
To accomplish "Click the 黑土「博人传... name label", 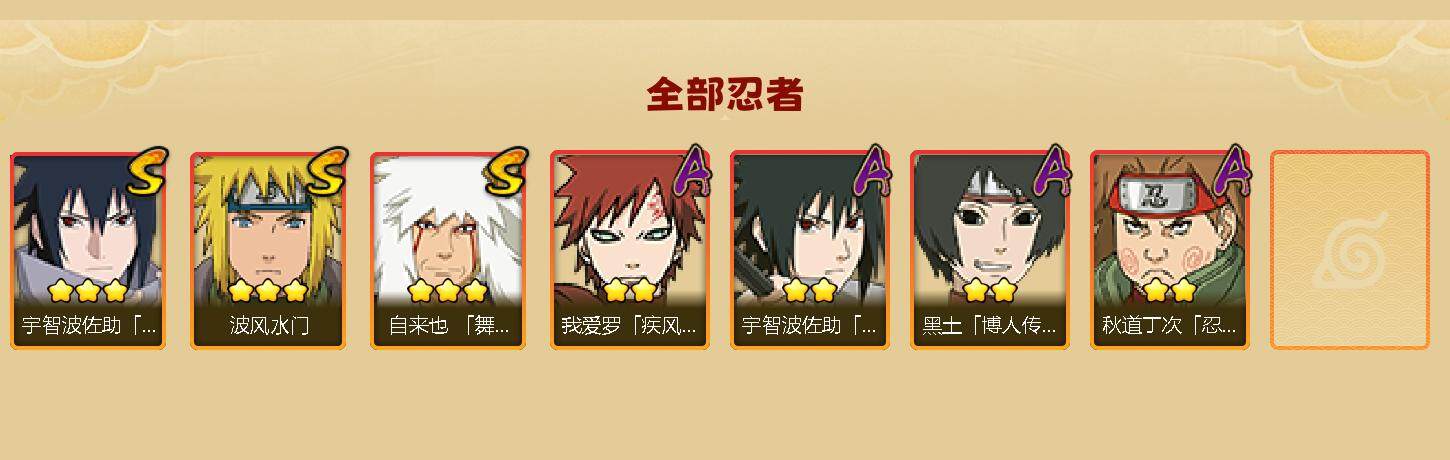I will 988,326.
